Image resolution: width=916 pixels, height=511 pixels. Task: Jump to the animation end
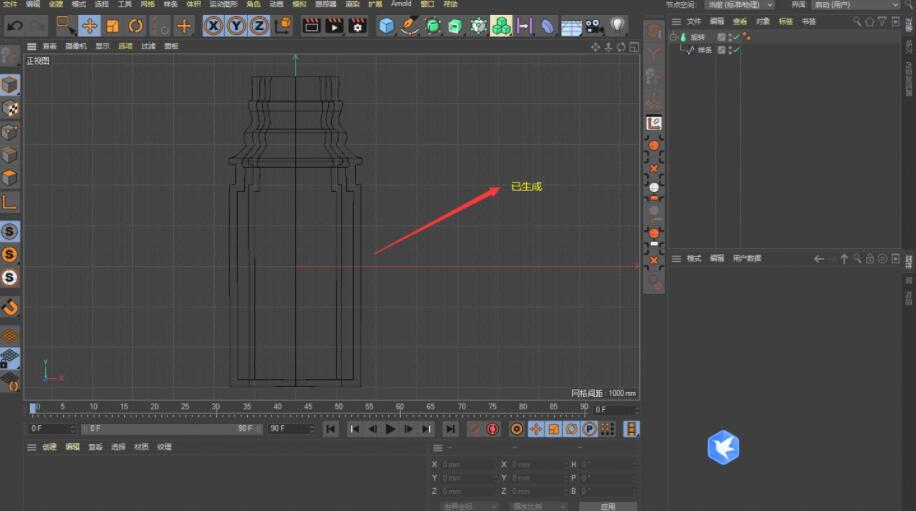click(x=450, y=429)
